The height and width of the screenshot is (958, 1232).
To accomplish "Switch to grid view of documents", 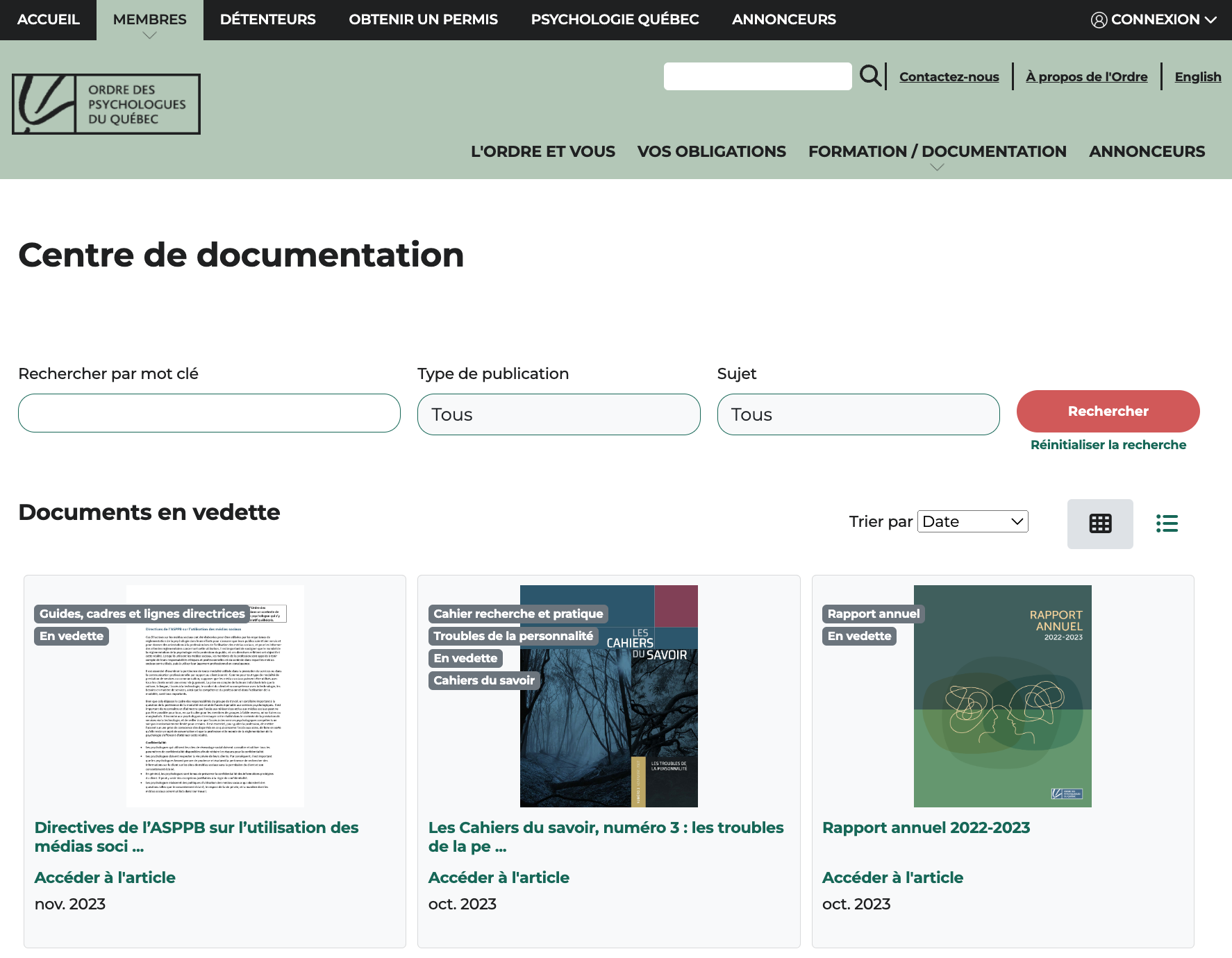I will coord(1100,523).
